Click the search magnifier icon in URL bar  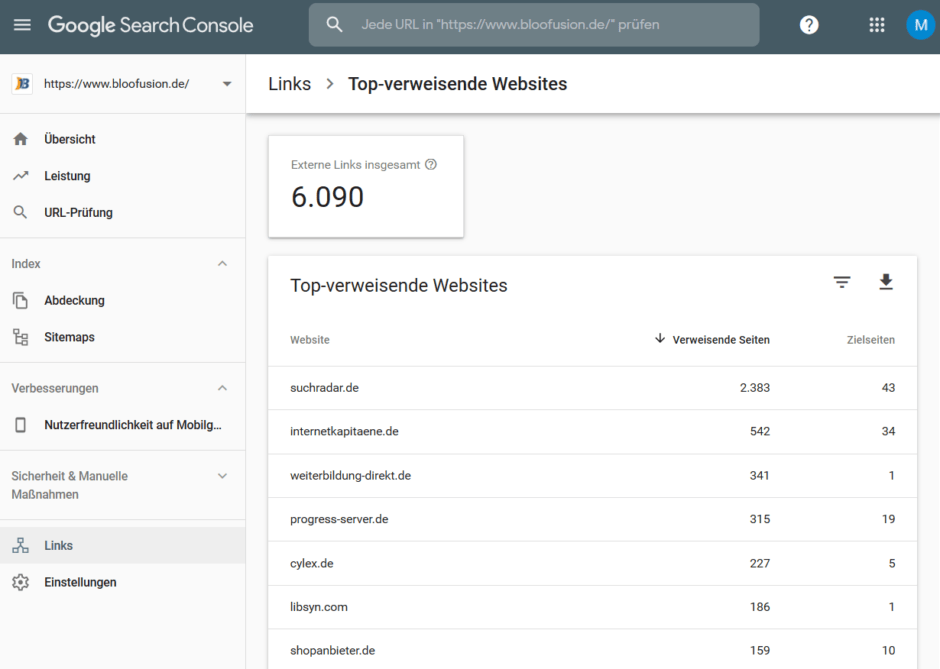pos(334,25)
